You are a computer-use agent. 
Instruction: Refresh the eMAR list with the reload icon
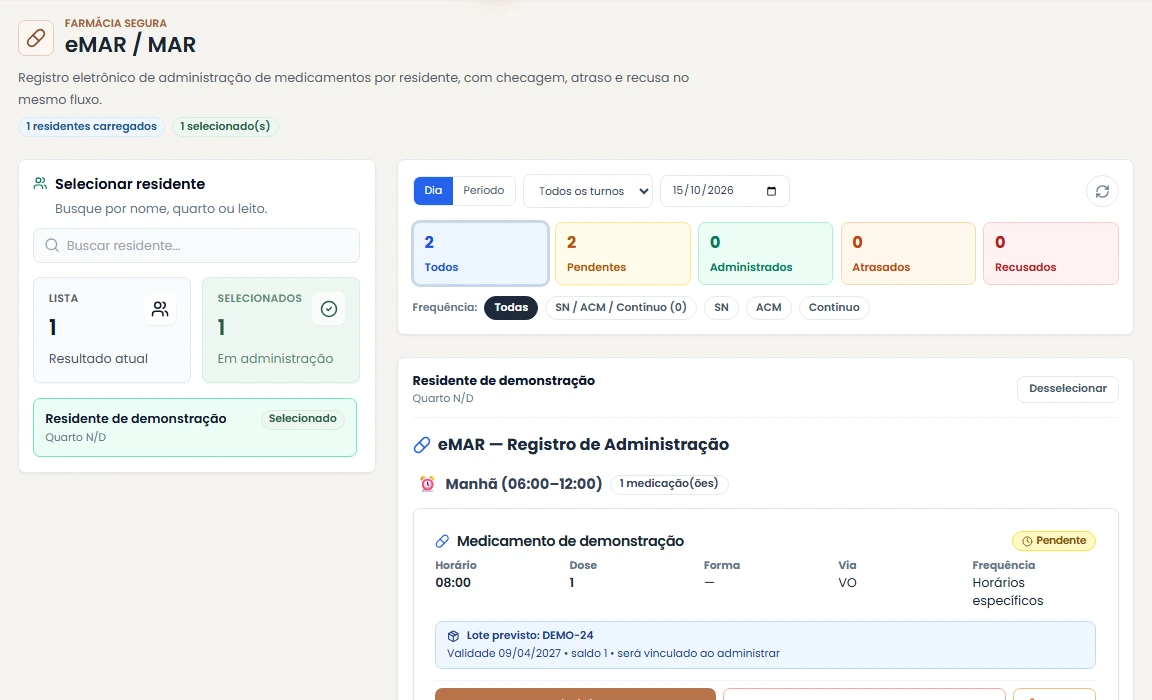pos(1102,191)
